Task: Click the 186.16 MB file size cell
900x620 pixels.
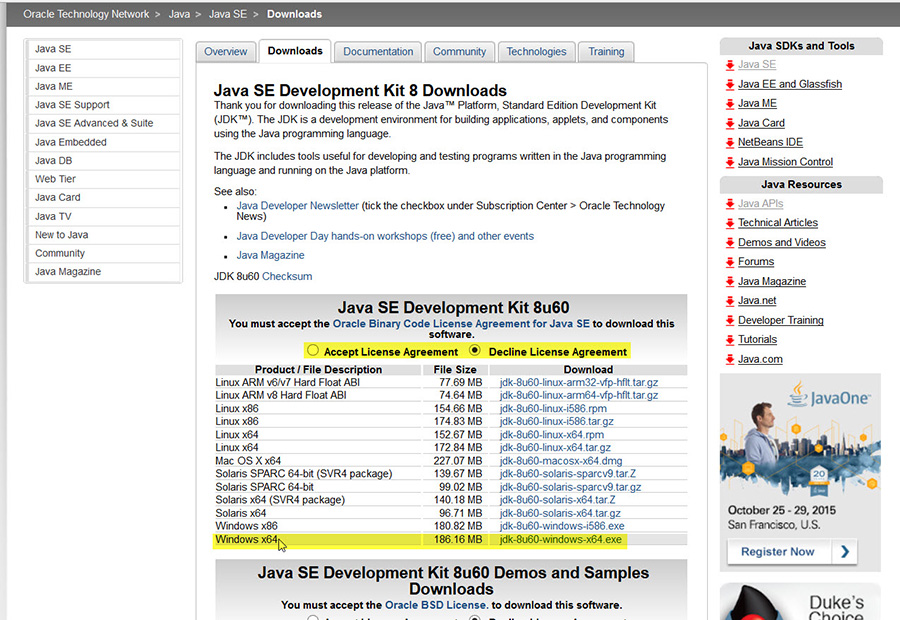Action: 458,540
